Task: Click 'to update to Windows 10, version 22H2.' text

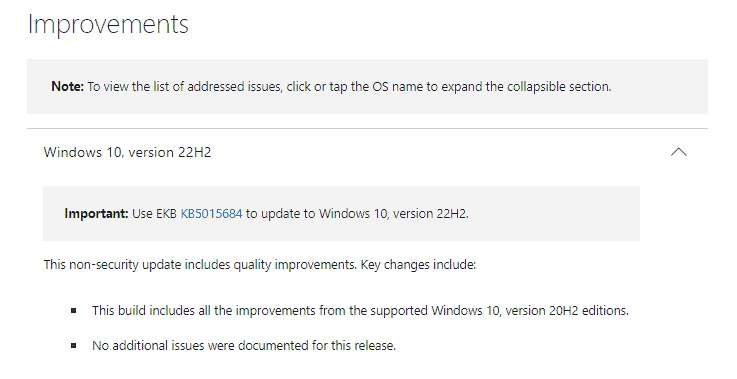Action: pyautogui.click(x=357, y=213)
